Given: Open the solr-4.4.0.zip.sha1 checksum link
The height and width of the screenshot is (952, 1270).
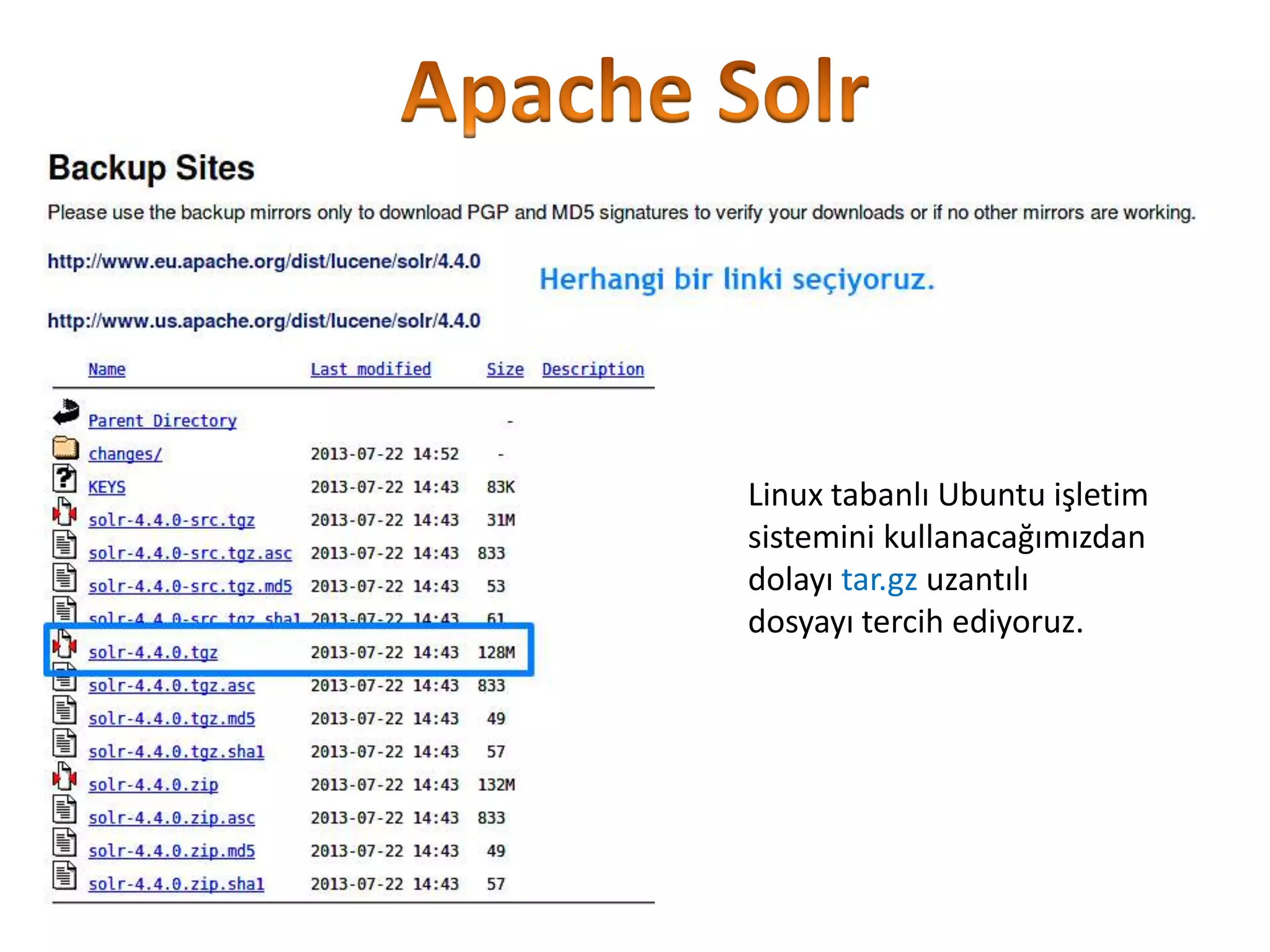Looking at the screenshot, I should (x=176, y=884).
